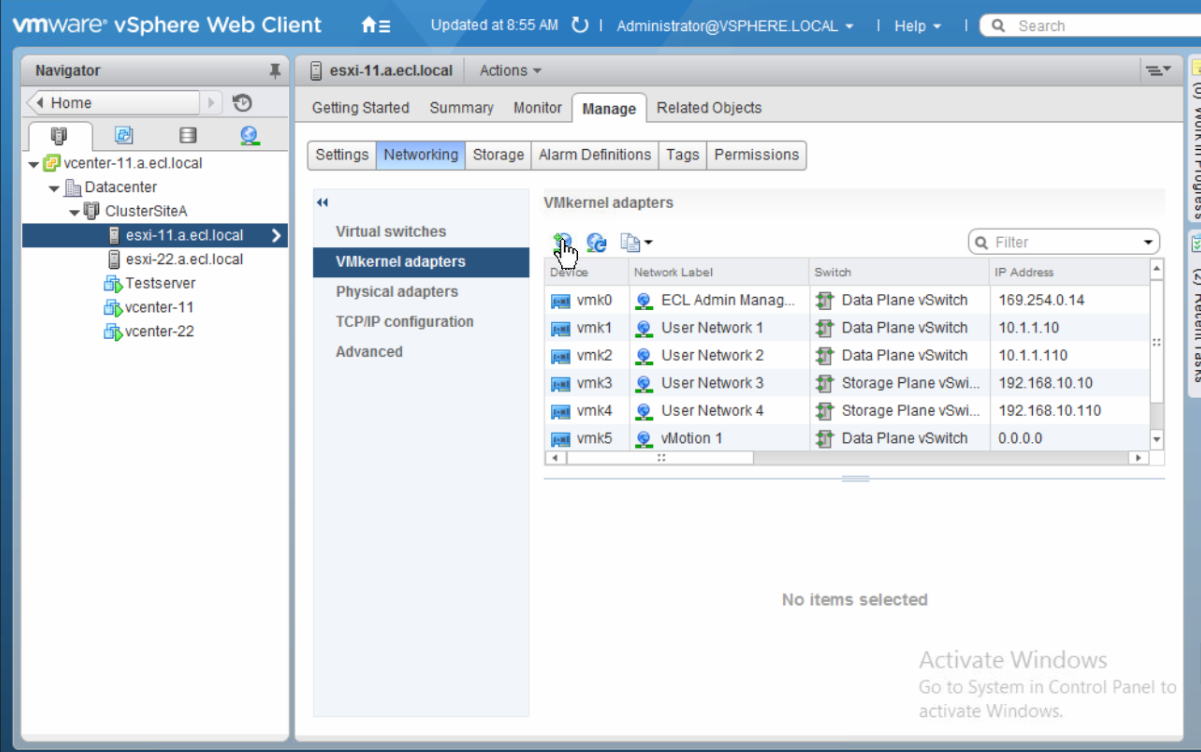Click the navigation history clock icon
The image size is (1201, 752).
(x=242, y=103)
